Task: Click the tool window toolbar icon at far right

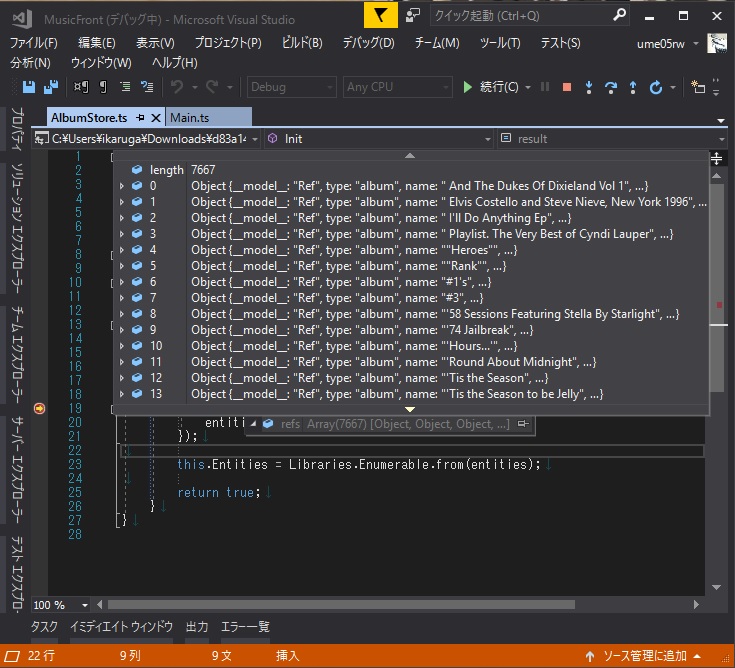Action: (x=698, y=87)
